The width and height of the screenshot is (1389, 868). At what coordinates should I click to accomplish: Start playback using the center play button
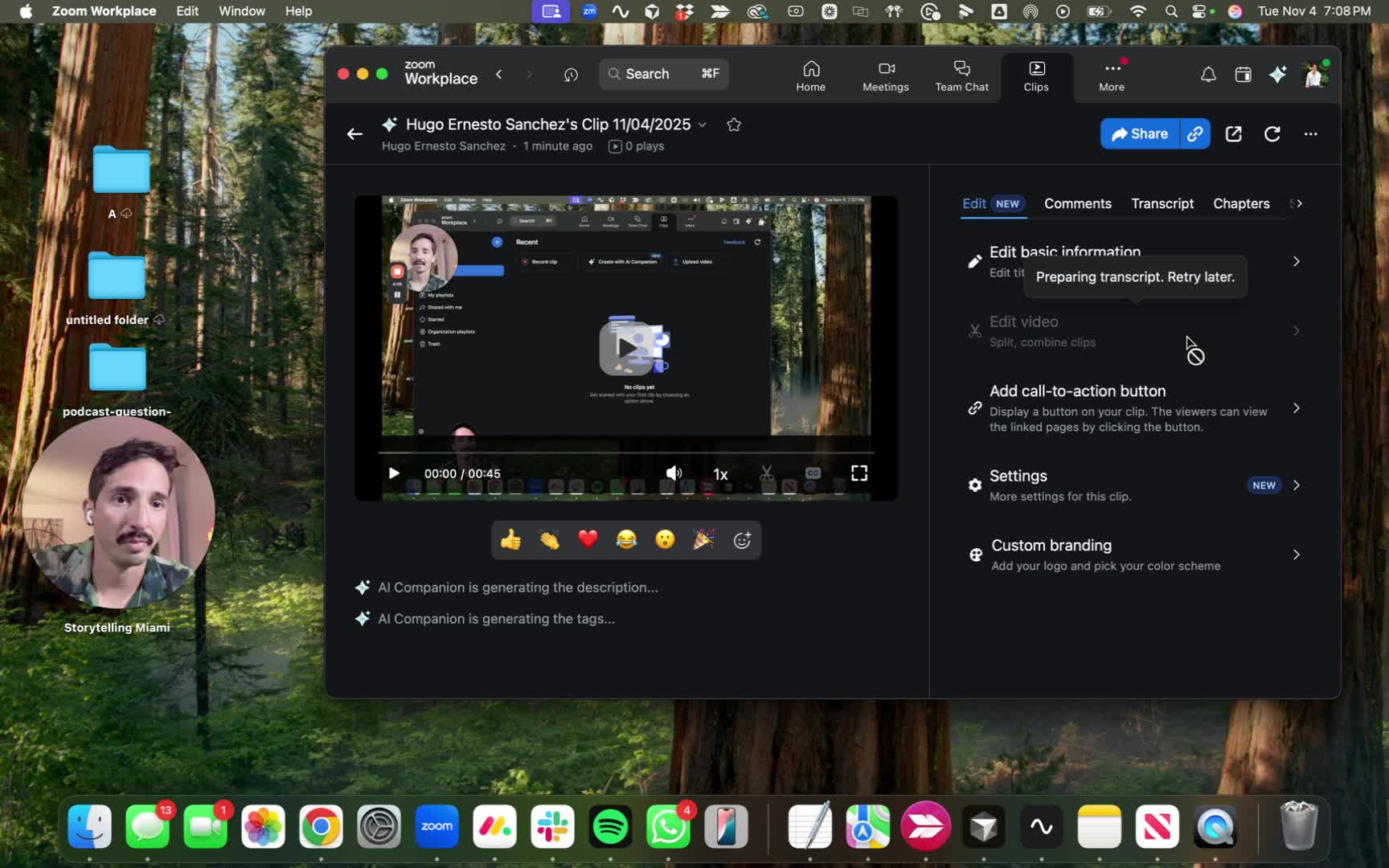[626, 348]
